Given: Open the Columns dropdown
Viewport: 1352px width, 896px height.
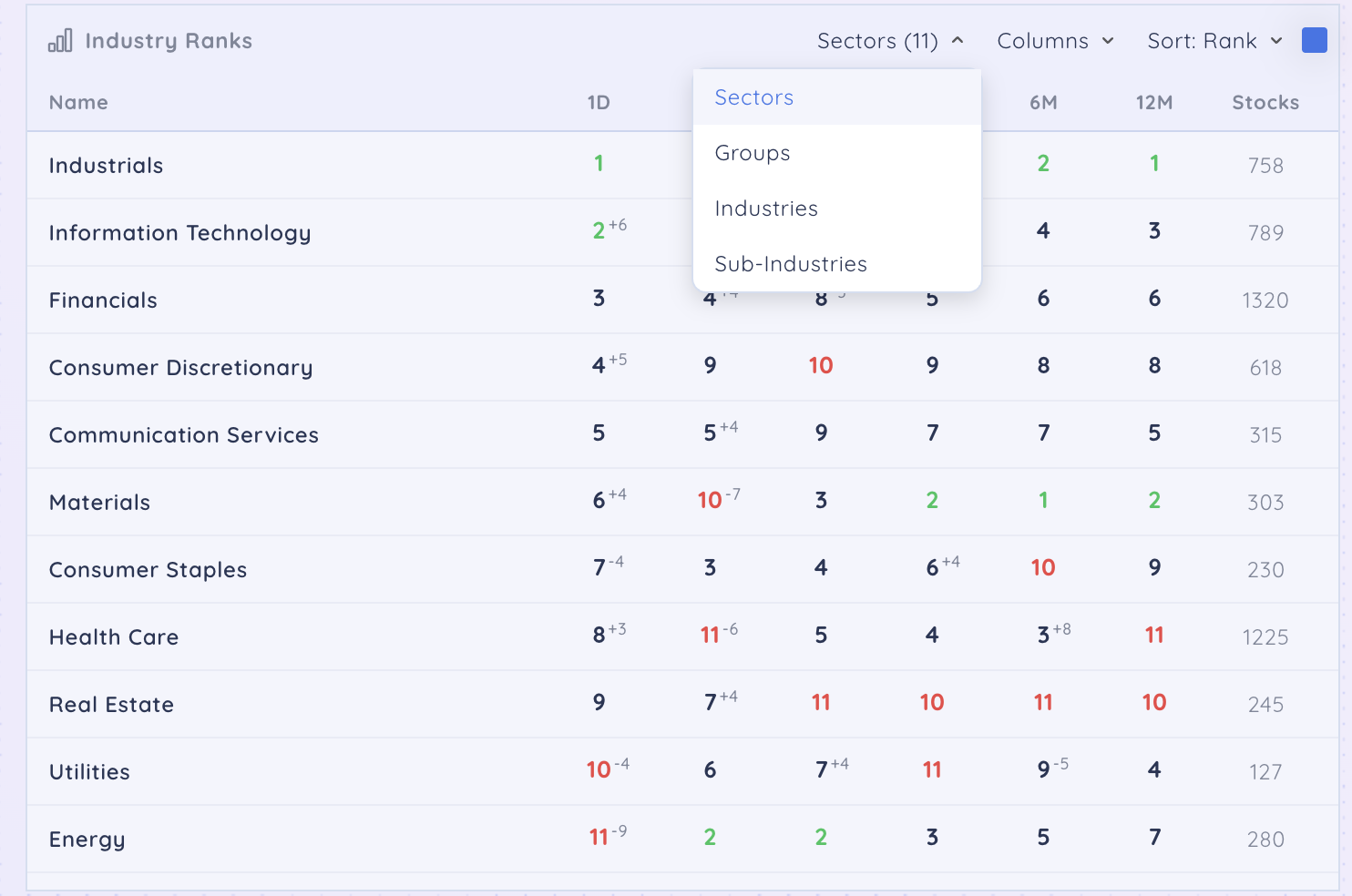Looking at the screenshot, I should pyautogui.click(x=1055, y=41).
